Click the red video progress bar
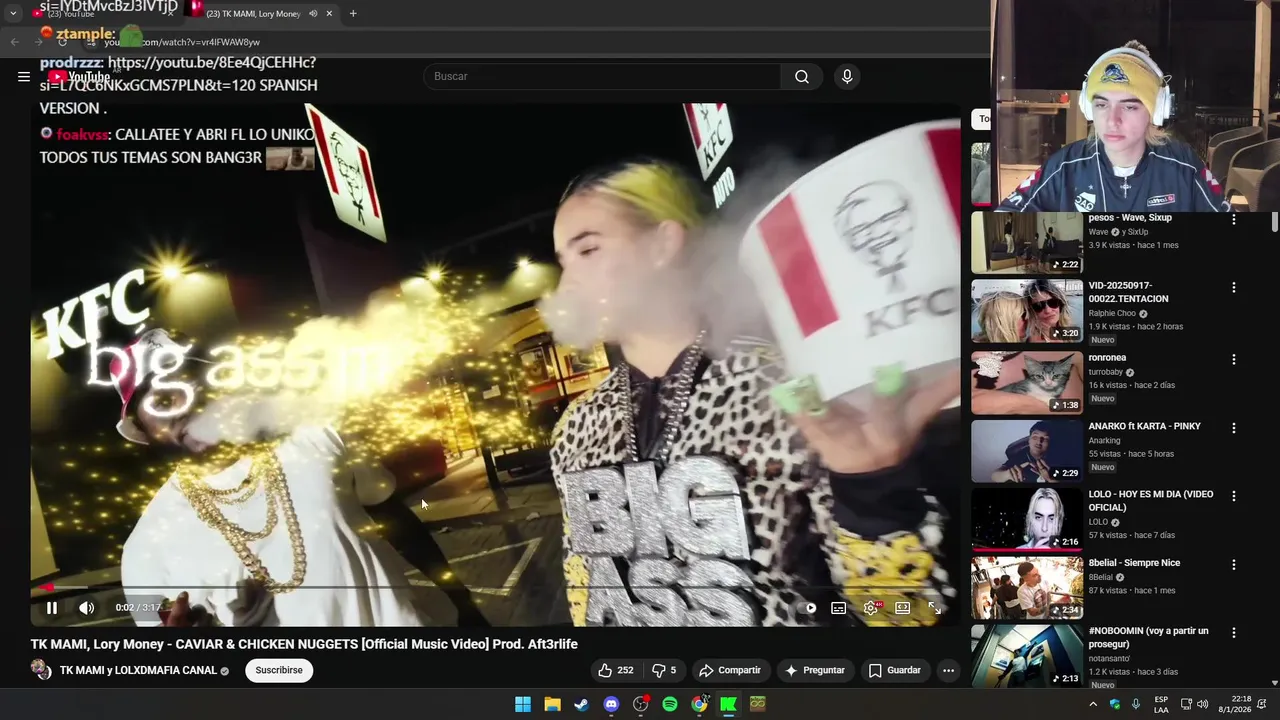This screenshot has height=720, width=1280. tap(495, 588)
